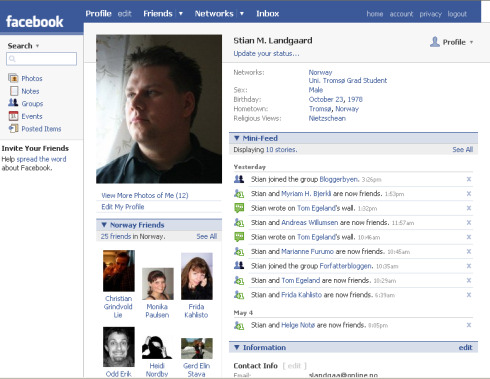Remove the Bloggerbyen story with its X

click(469, 179)
